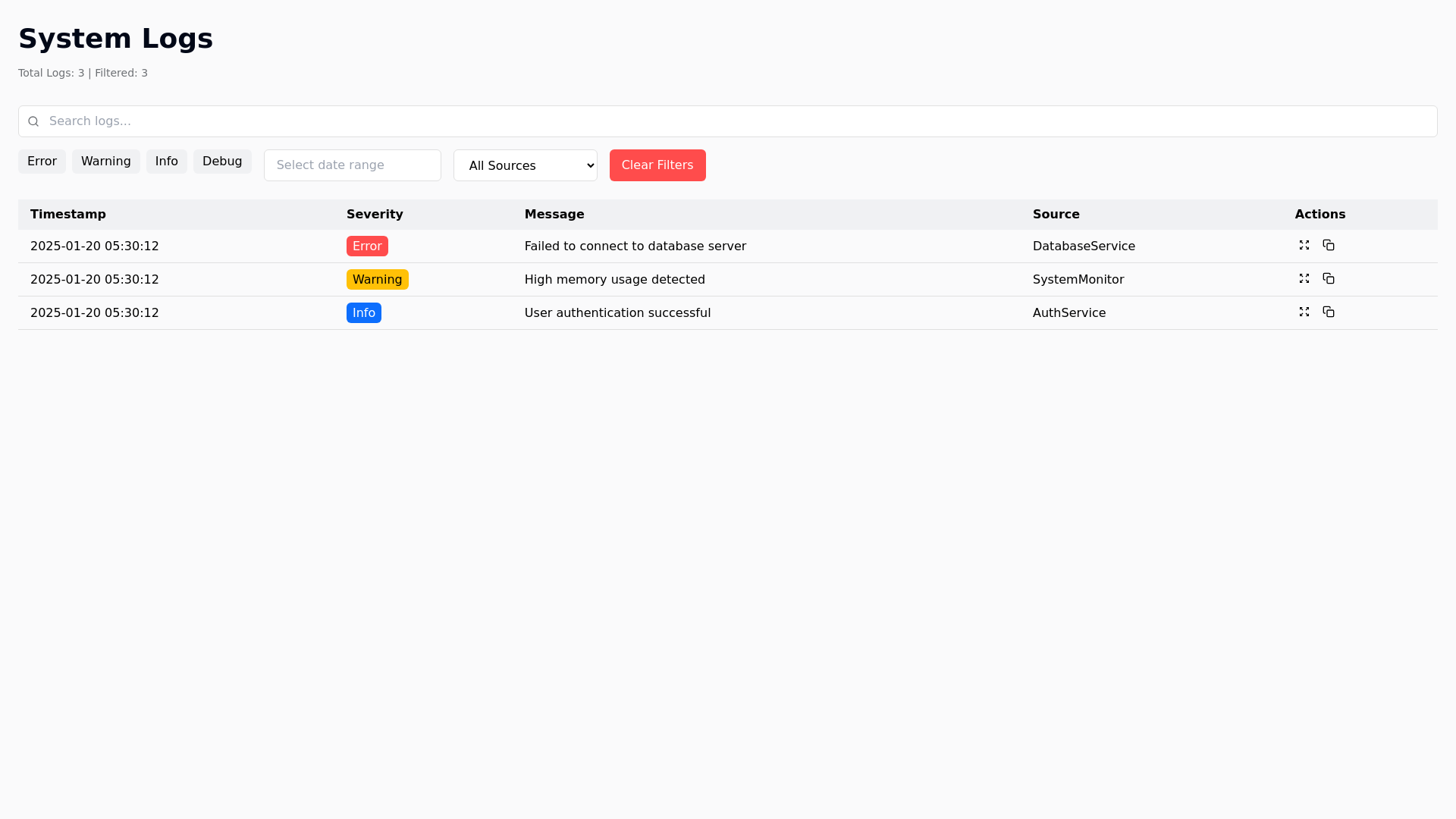Copy the database server error log entry
The image size is (1456, 819).
[x=1329, y=245]
